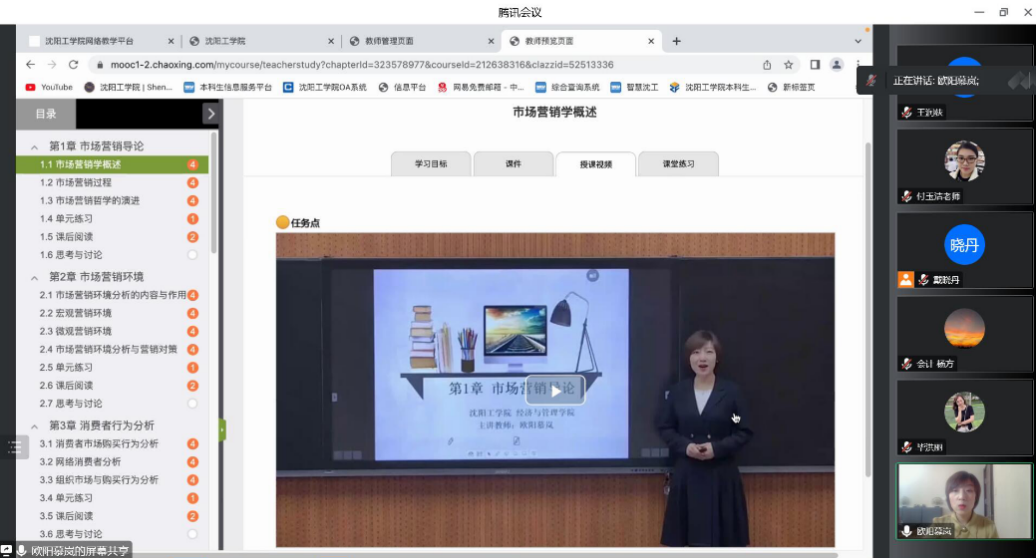Open the YouTube bookmark
Screen dimensions: 1036x558
pos(49,87)
